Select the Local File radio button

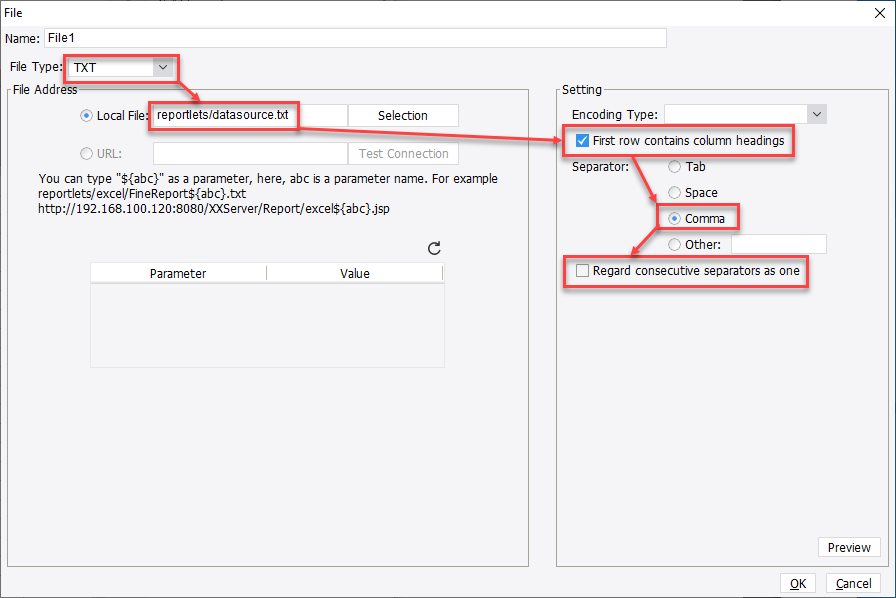pyautogui.click(x=86, y=115)
